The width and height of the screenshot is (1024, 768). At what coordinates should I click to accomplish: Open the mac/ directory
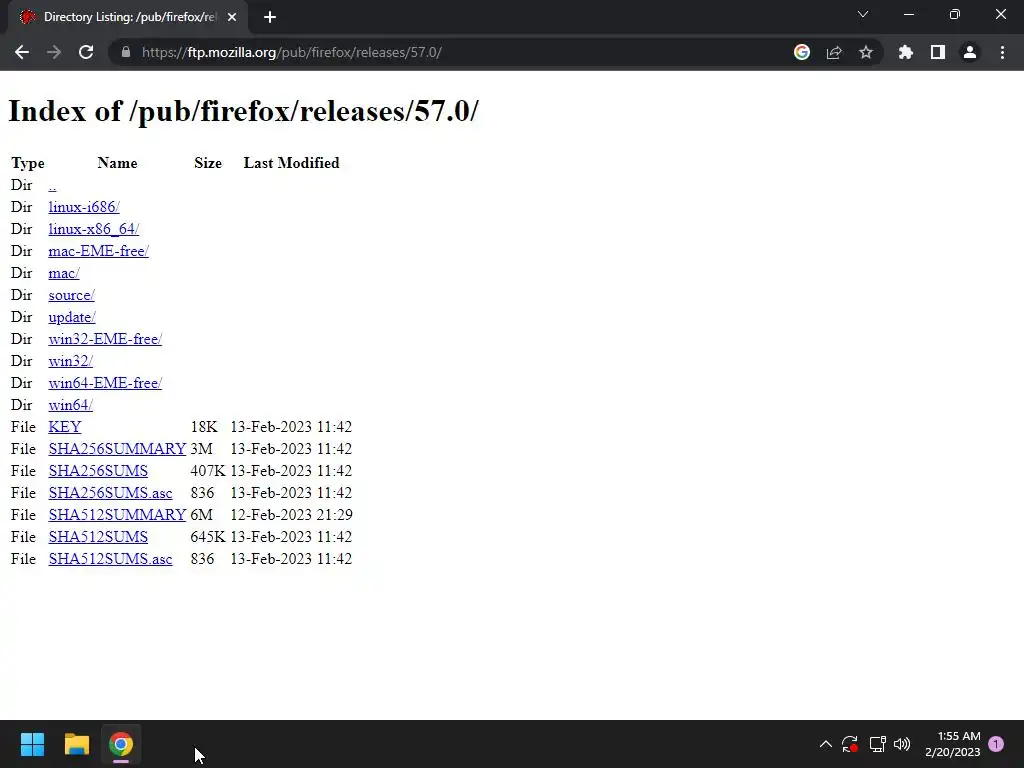click(x=64, y=273)
